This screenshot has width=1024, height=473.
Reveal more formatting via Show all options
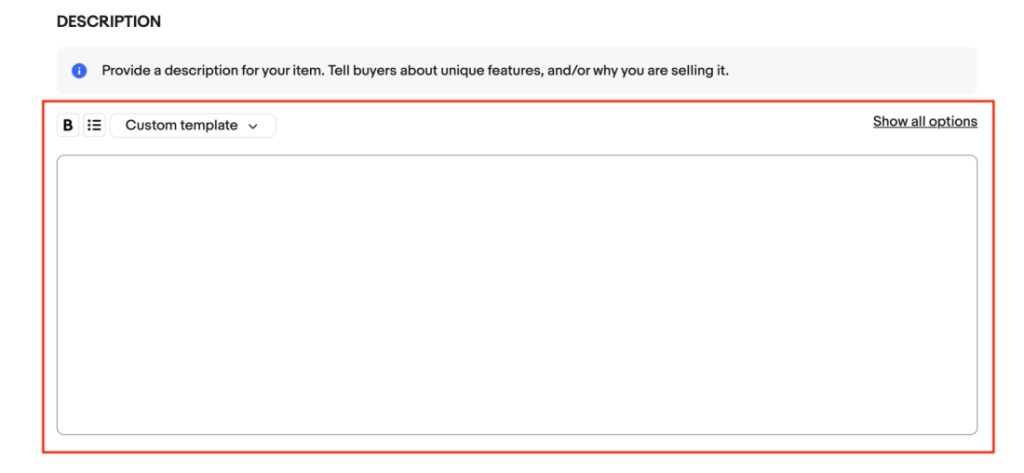click(x=925, y=122)
